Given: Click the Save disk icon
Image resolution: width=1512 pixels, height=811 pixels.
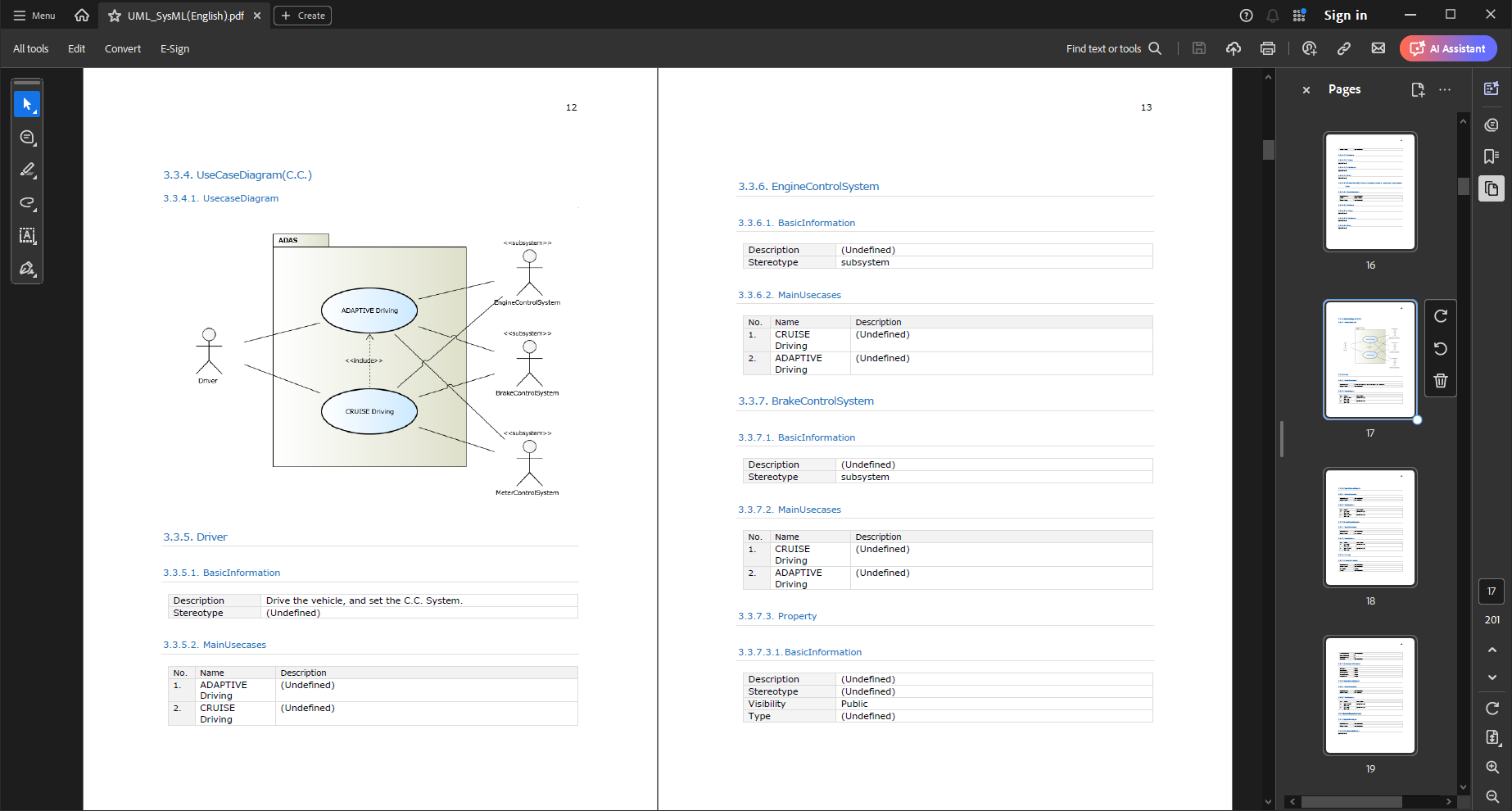Looking at the screenshot, I should [x=1198, y=48].
